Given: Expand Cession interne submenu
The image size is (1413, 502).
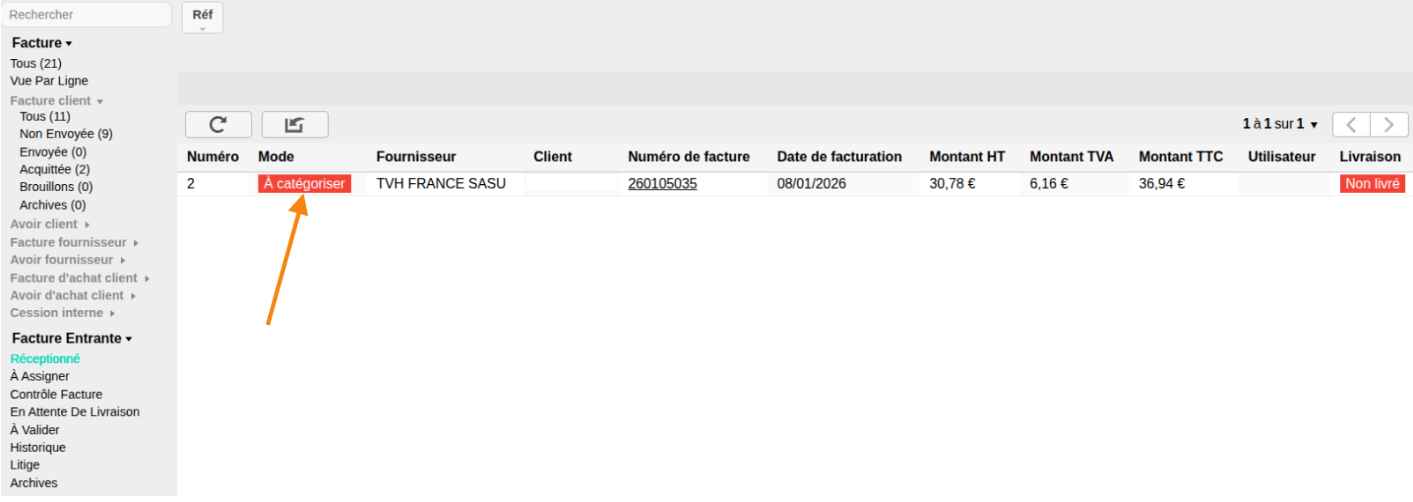Looking at the screenshot, I should tap(63, 313).
